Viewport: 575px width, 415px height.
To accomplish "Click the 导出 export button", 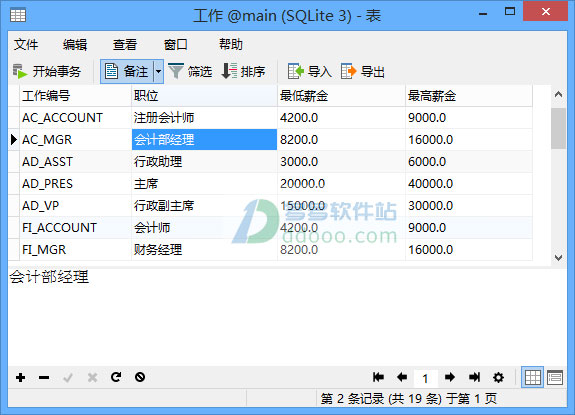I will [363, 71].
